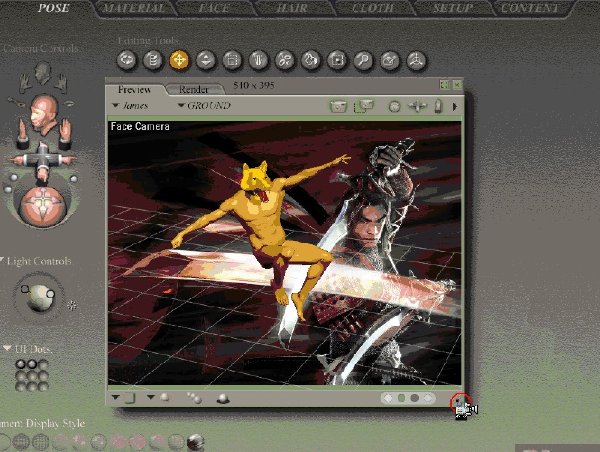Click the rightmost ground color dot

point(428,398)
